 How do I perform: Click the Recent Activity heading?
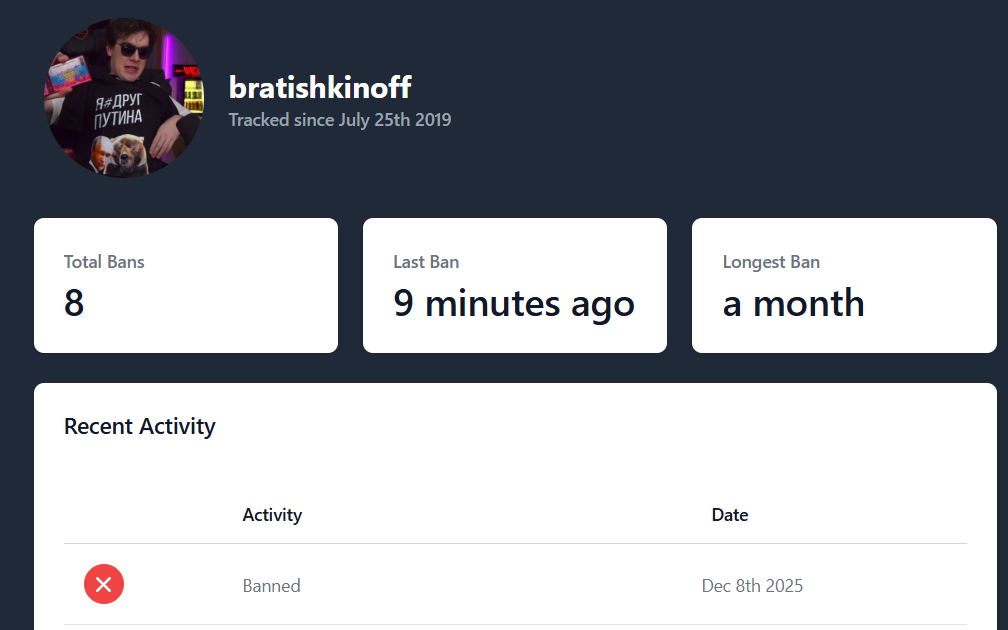(x=140, y=426)
